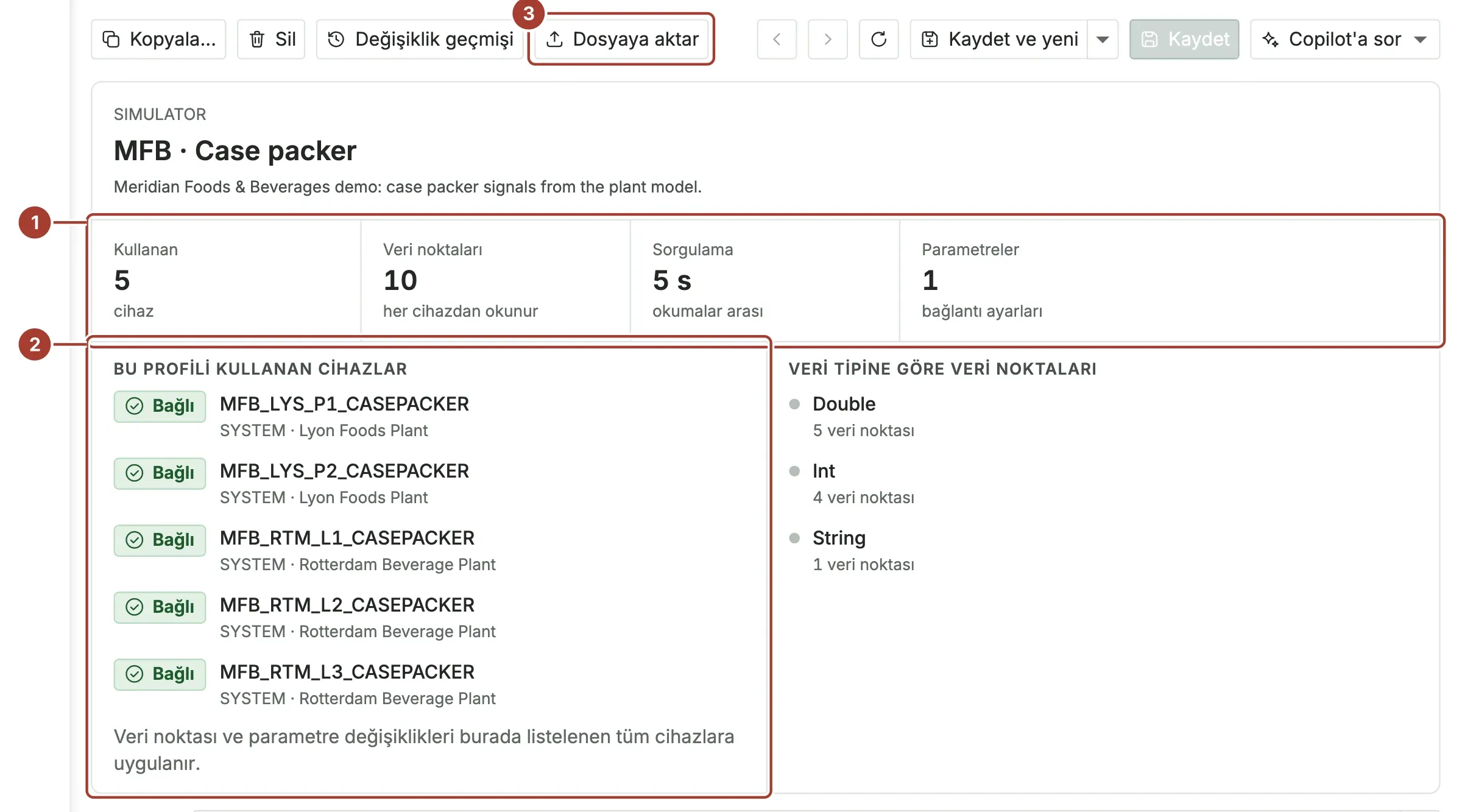1462x812 pixels.
Task: Click Bağlı badge for MFB_LYS_P2_CASEPACKER
Action: click(160, 473)
